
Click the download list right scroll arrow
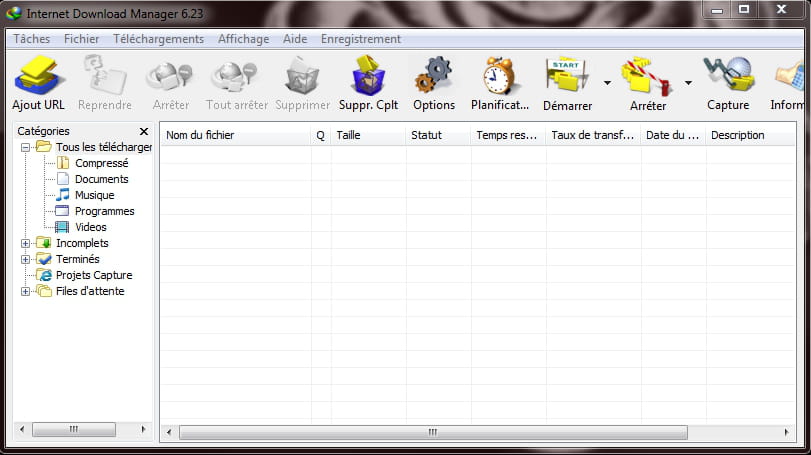(x=787, y=432)
